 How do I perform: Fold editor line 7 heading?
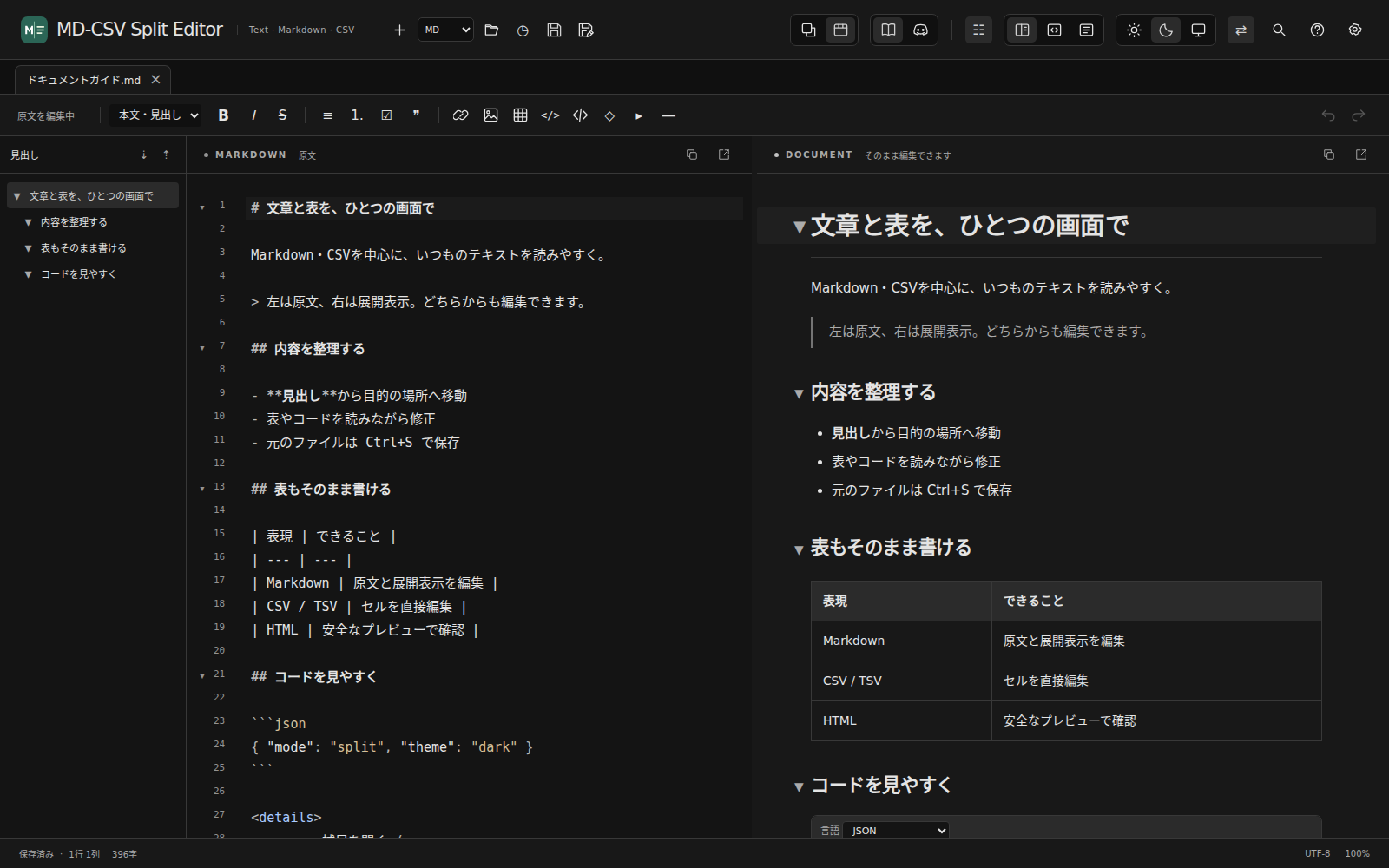[x=202, y=348]
